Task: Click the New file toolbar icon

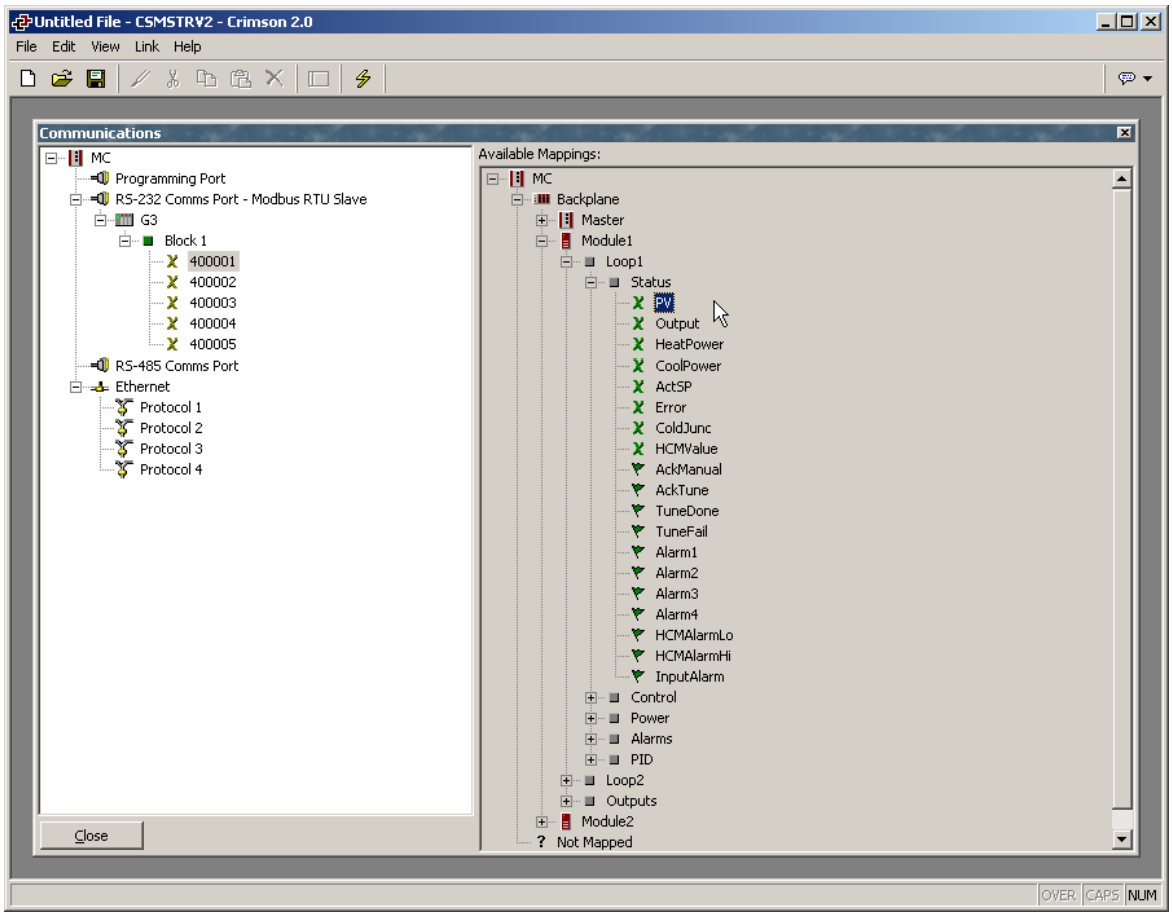Action: pos(28,78)
